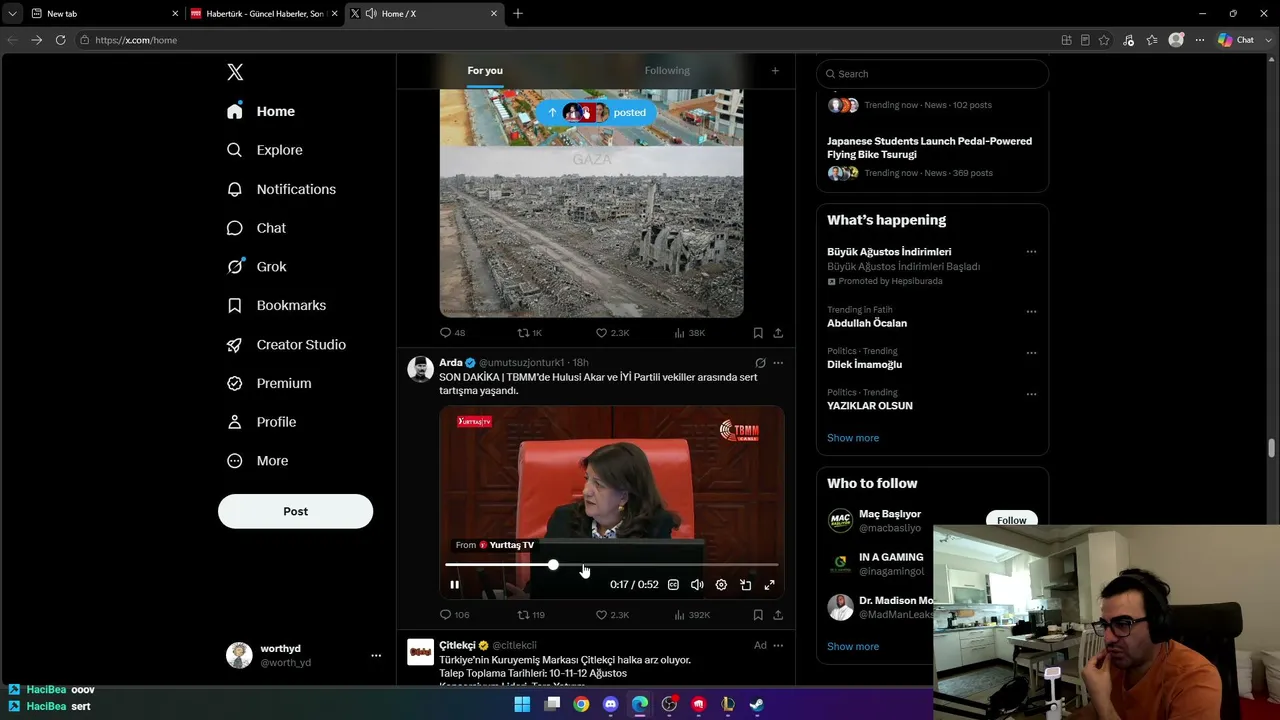Open Chat in the X sidebar
Viewport: 1280px width, 720px height.
tap(257, 228)
